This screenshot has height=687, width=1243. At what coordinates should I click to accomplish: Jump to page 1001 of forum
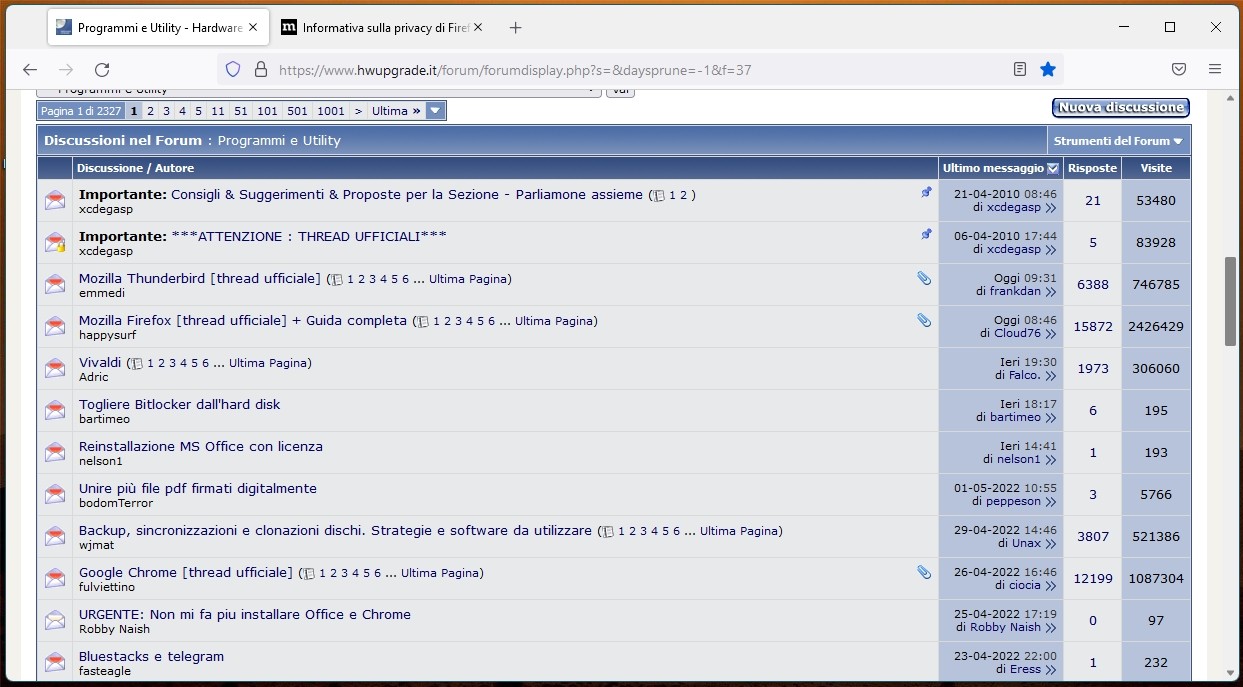[331, 111]
